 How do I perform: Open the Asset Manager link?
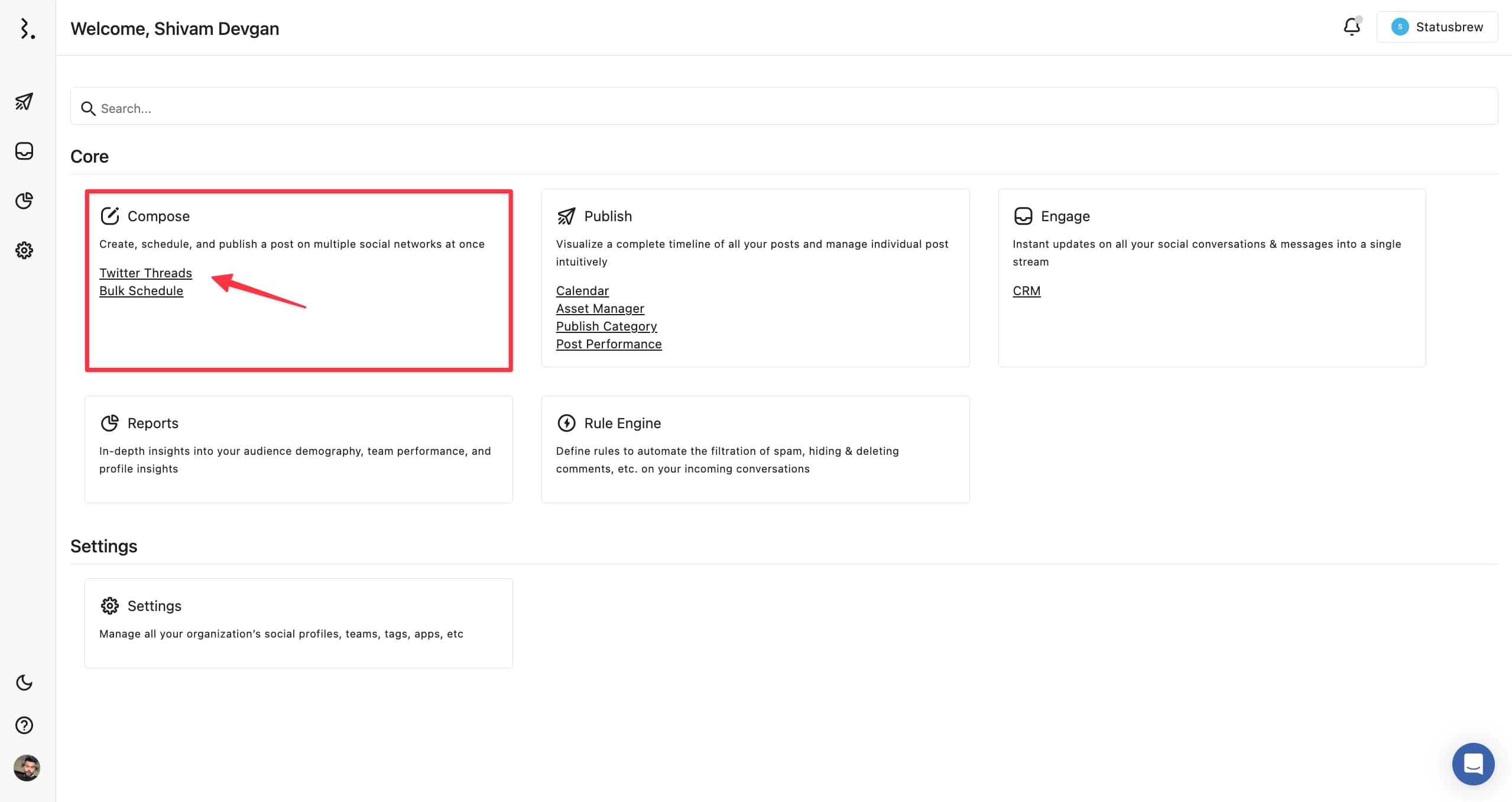pos(599,308)
